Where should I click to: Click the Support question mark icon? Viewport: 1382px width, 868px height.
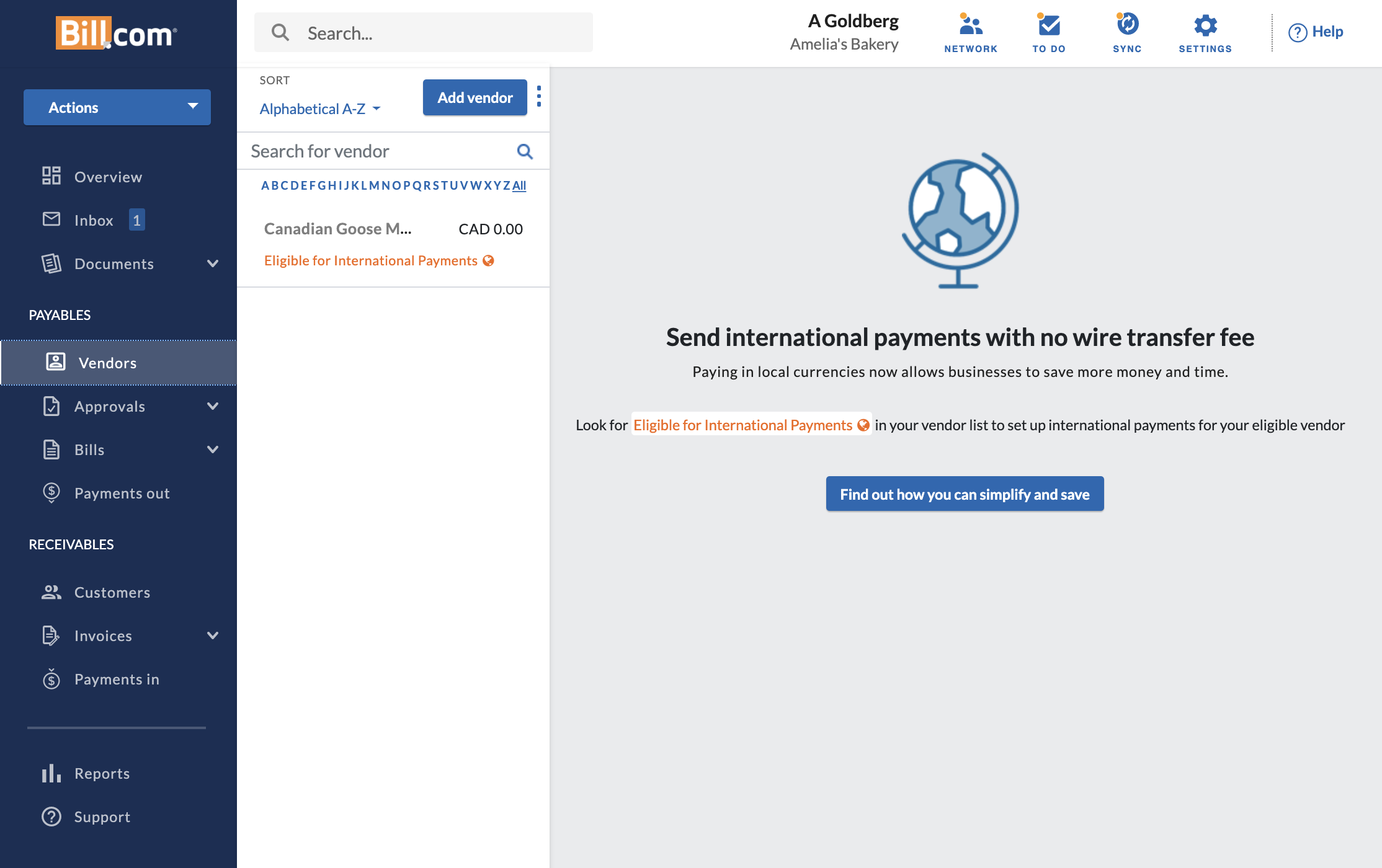51,817
